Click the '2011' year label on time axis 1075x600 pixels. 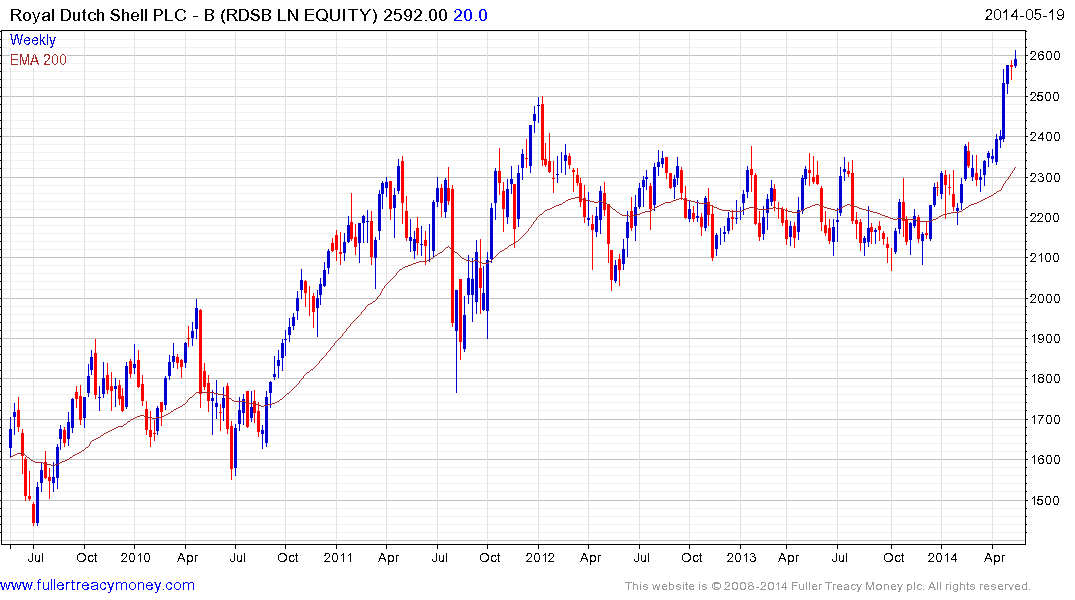(x=338, y=557)
